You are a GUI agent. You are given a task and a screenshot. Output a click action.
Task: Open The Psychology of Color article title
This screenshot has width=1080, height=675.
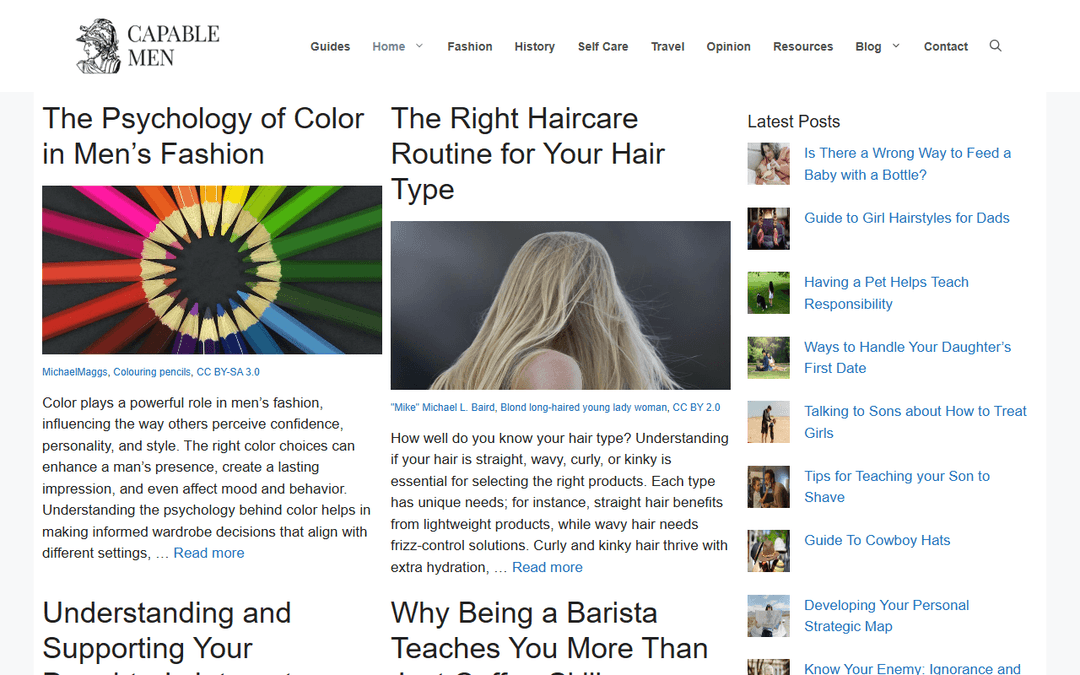[x=203, y=136]
